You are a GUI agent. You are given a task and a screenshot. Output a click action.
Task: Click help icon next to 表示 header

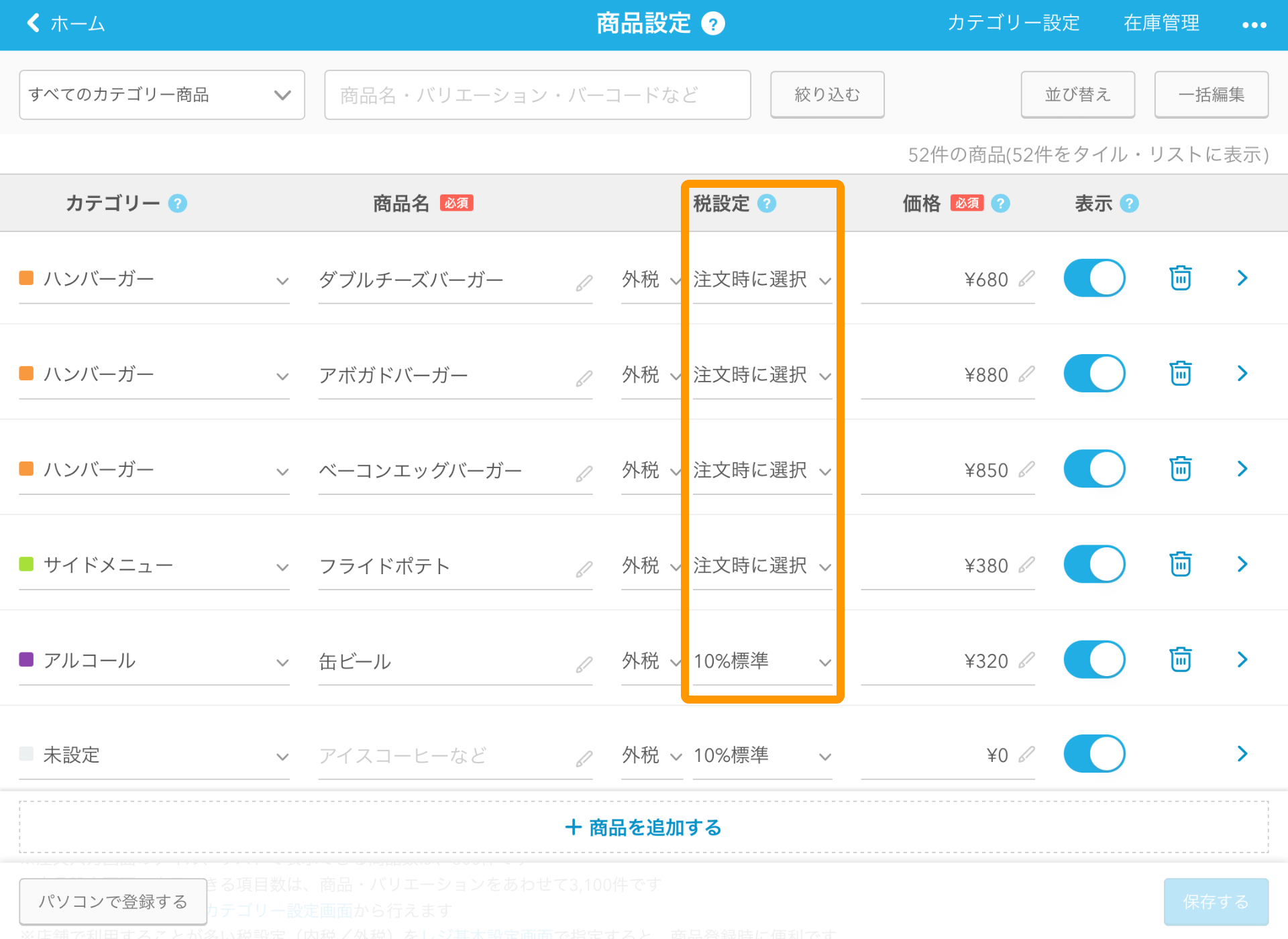1129,203
